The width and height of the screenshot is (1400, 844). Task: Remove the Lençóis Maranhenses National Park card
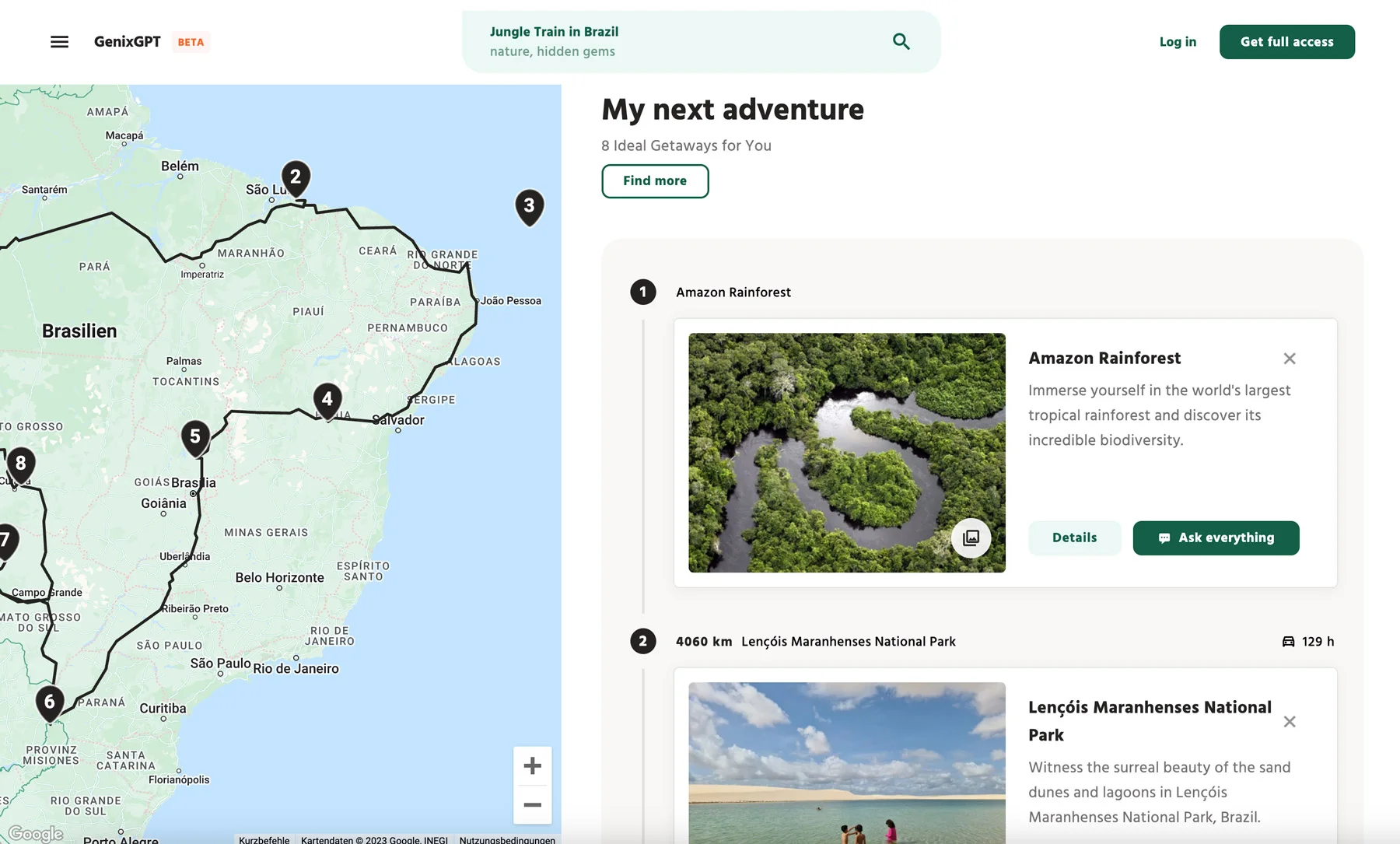point(1290,722)
